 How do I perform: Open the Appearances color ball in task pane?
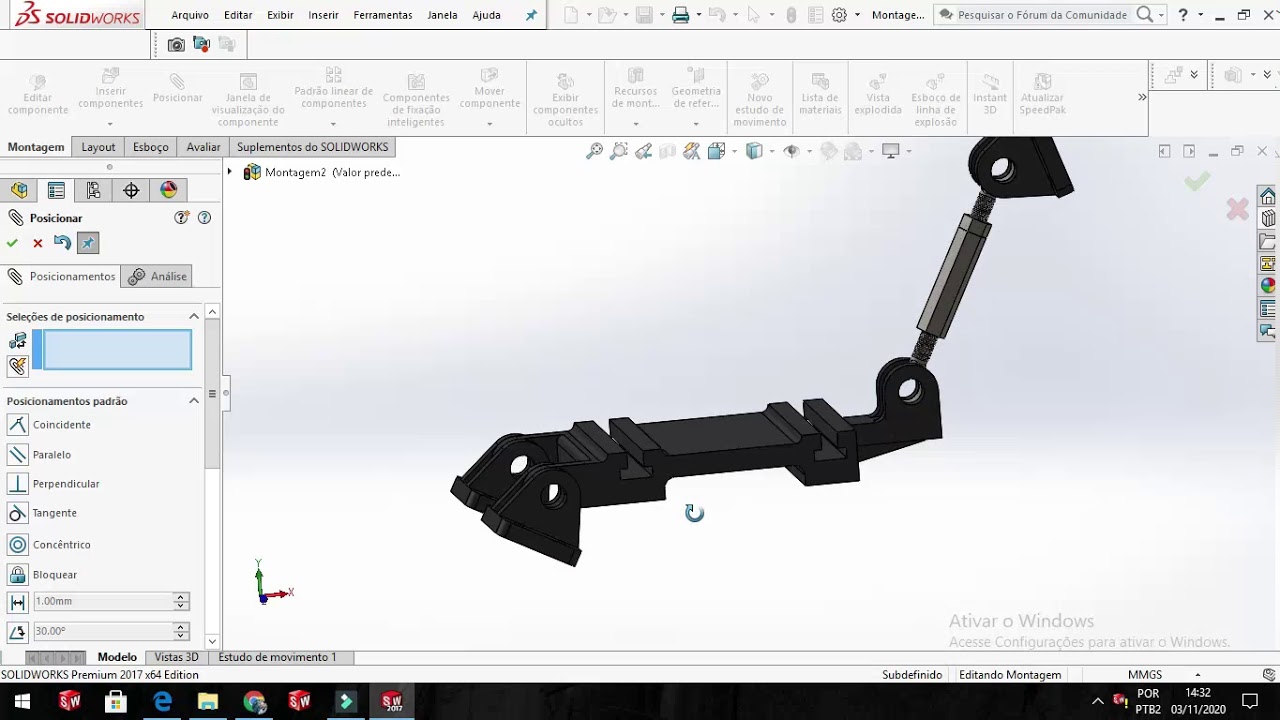tap(1268, 286)
